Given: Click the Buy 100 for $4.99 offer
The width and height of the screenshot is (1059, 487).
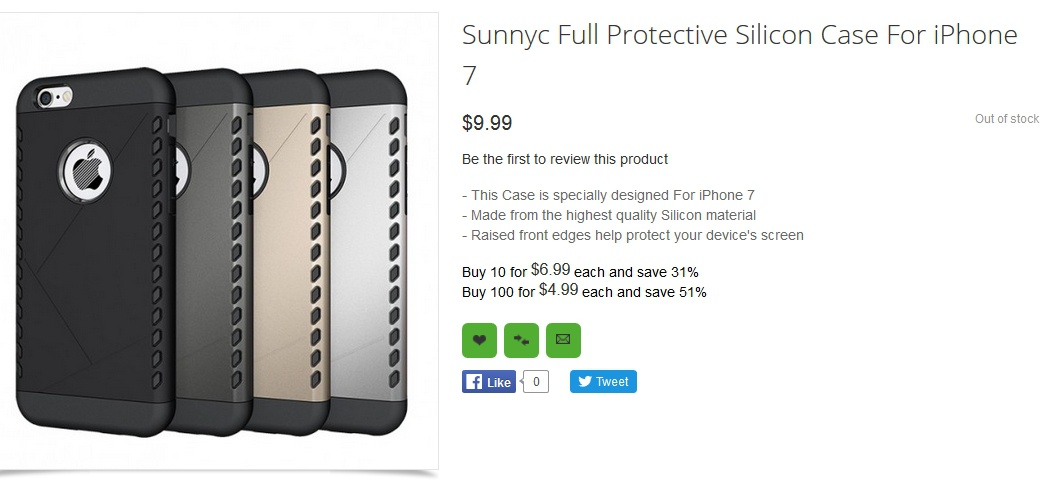Looking at the screenshot, I should coord(584,292).
